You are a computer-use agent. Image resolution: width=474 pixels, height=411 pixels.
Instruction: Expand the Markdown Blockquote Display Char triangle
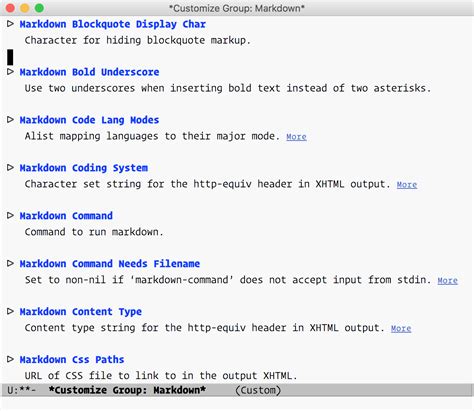pyautogui.click(x=10, y=24)
